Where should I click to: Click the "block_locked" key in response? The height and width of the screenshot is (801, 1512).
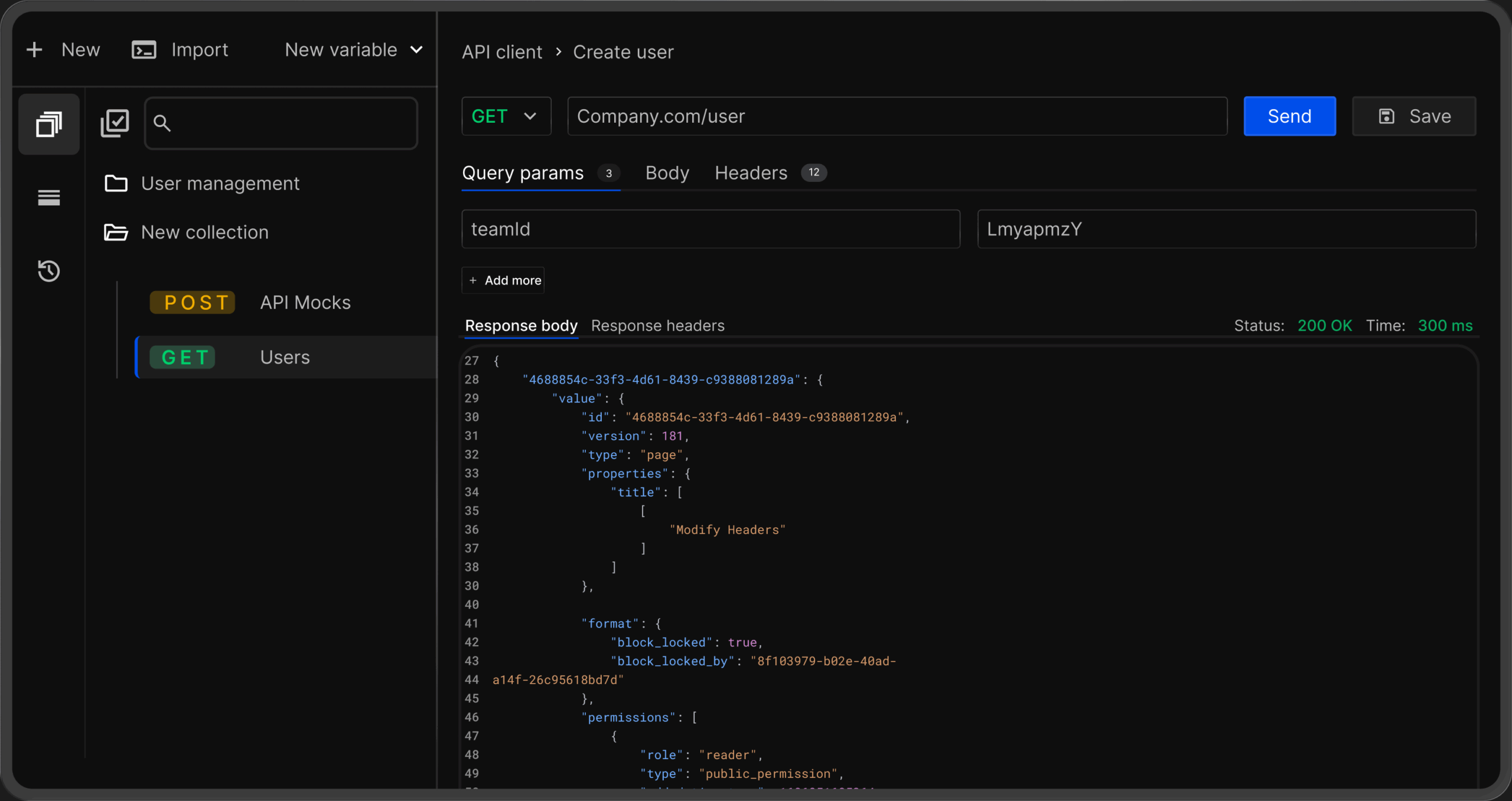(661, 642)
